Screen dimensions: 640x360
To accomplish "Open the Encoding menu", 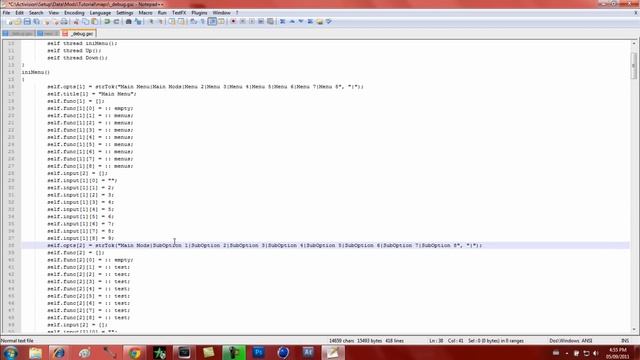I will (74, 13).
